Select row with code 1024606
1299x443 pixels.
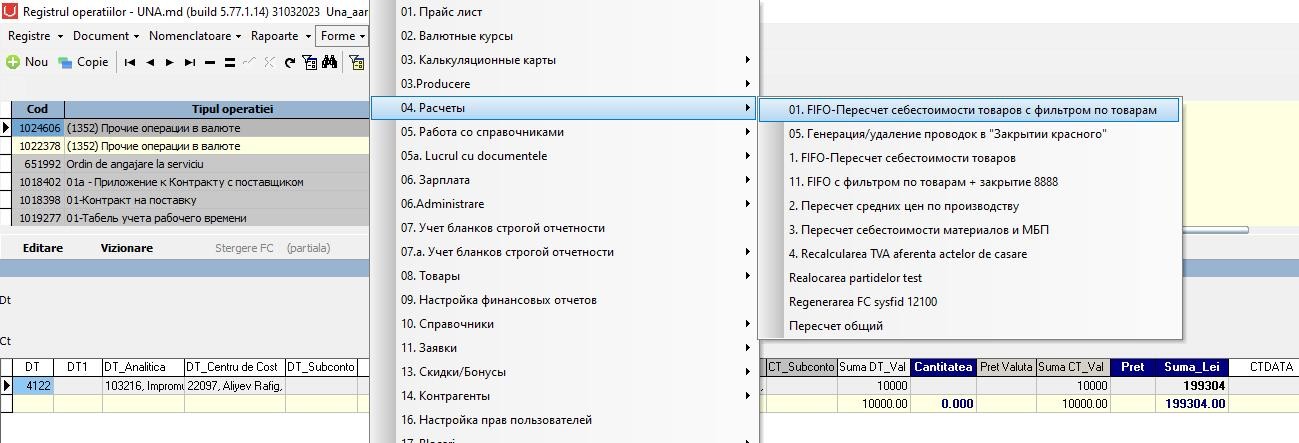(x=190, y=128)
